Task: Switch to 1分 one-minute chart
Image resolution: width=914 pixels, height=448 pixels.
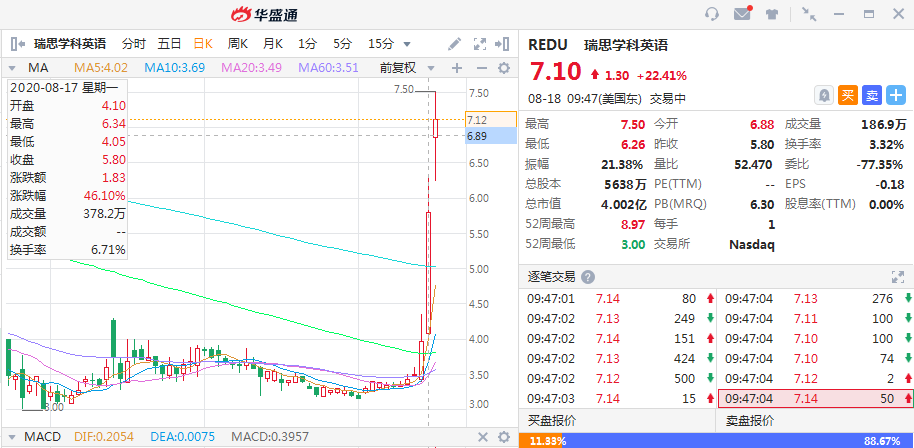Action: tap(307, 44)
